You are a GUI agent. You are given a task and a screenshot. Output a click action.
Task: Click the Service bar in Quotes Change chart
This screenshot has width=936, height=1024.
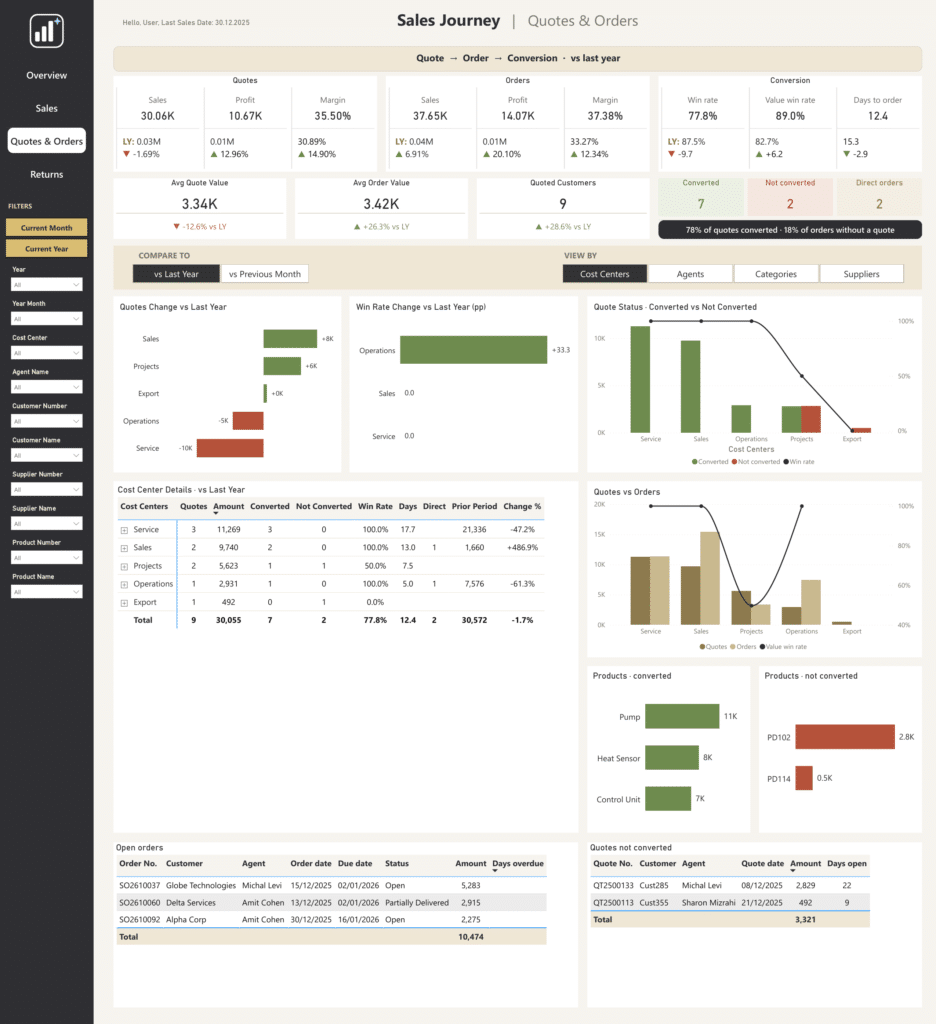[x=230, y=448]
